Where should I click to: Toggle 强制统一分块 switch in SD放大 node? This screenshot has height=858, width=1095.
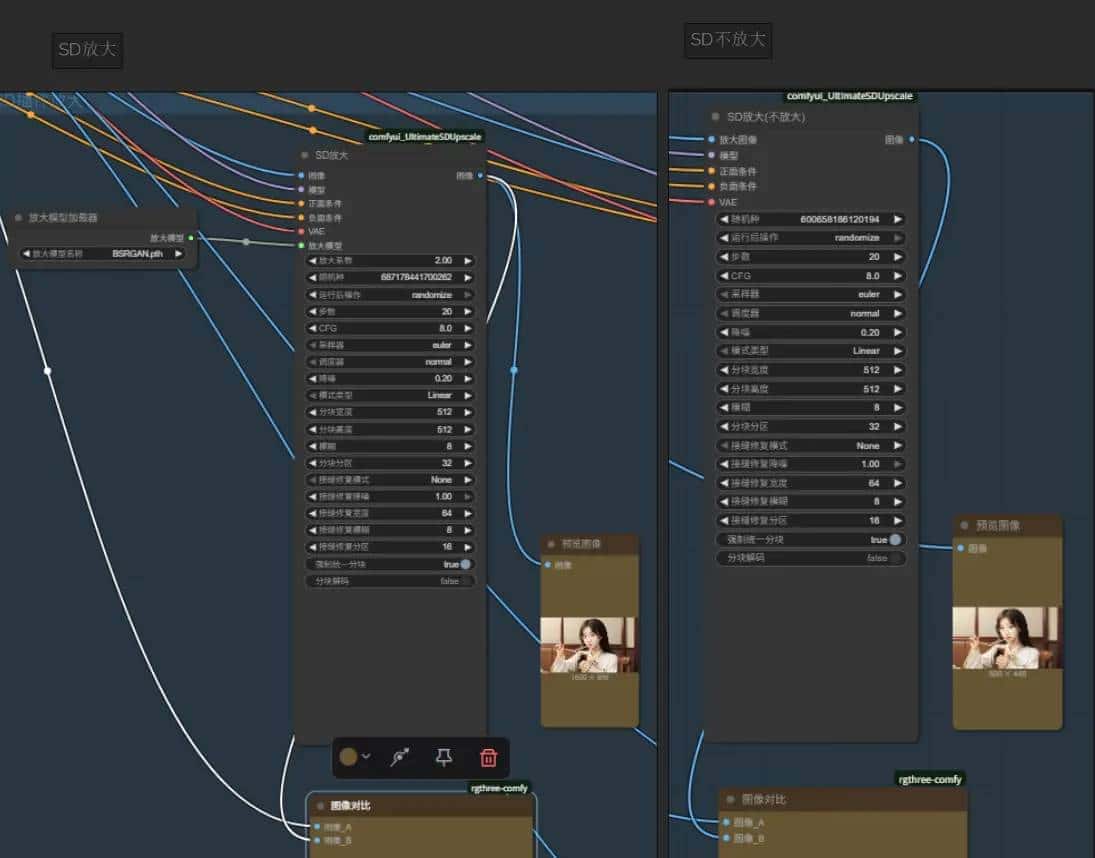point(465,564)
